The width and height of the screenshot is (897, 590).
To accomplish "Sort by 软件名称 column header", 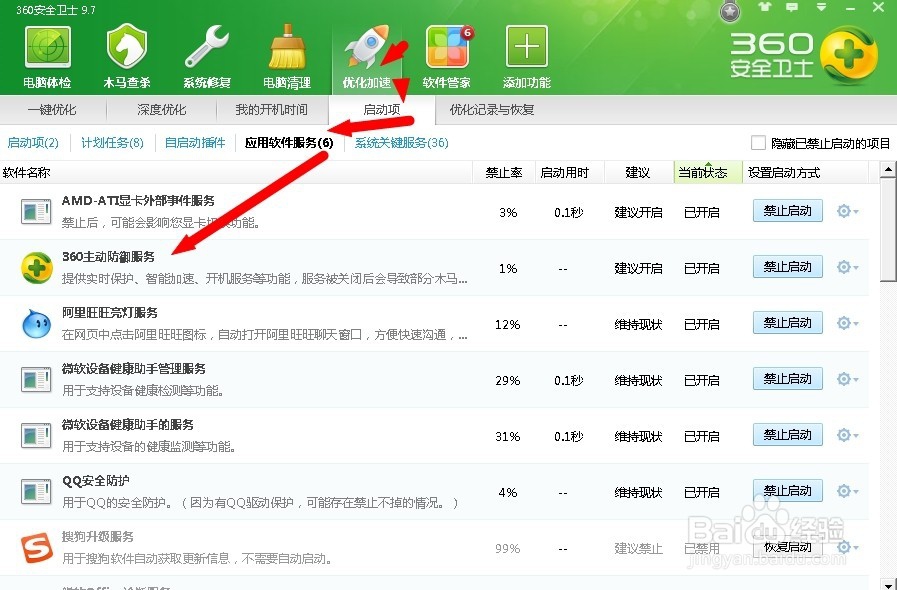I will [x=236, y=172].
